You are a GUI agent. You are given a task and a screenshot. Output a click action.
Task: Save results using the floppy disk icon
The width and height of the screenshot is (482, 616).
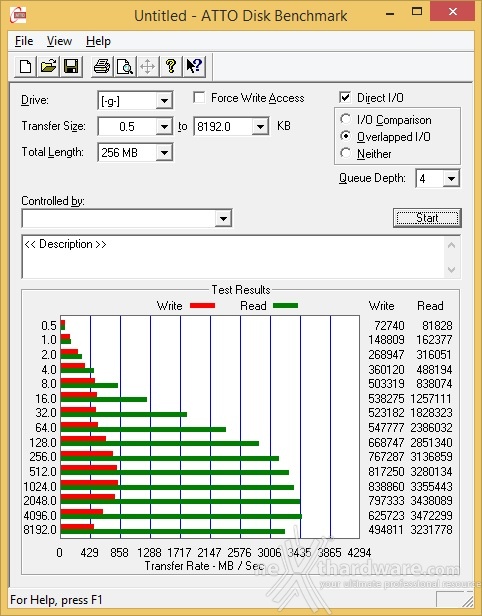[71, 66]
